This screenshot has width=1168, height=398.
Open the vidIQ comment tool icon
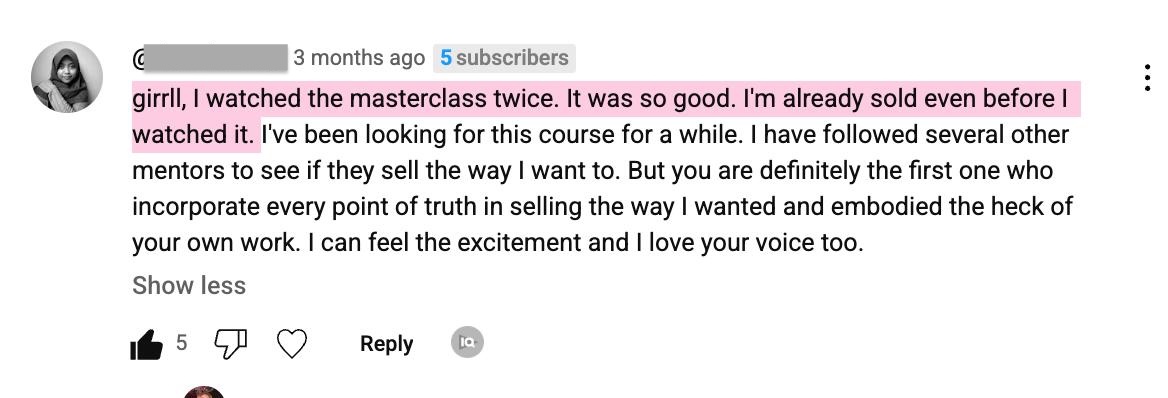[467, 343]
